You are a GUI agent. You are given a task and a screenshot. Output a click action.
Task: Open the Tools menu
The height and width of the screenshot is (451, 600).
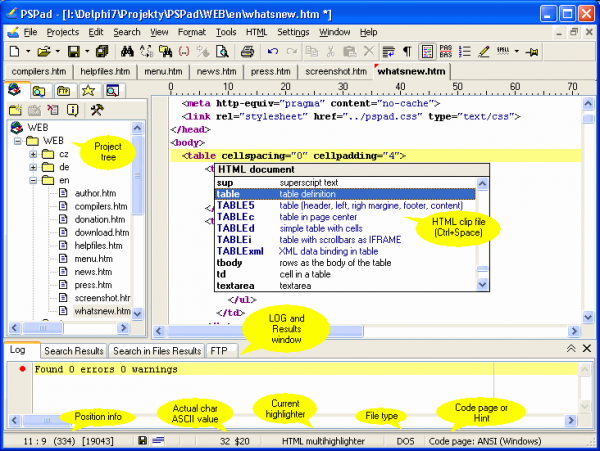tap(225, 32)
